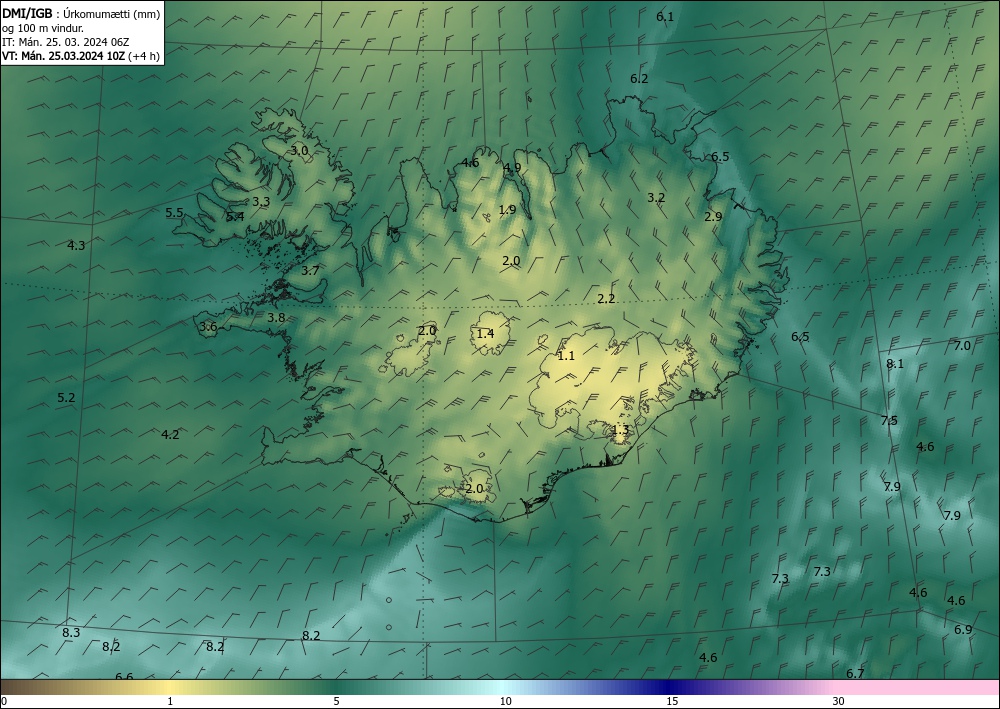
Task: Click the 3.6 value on the peninsula tip
Action: pos(208,327)
